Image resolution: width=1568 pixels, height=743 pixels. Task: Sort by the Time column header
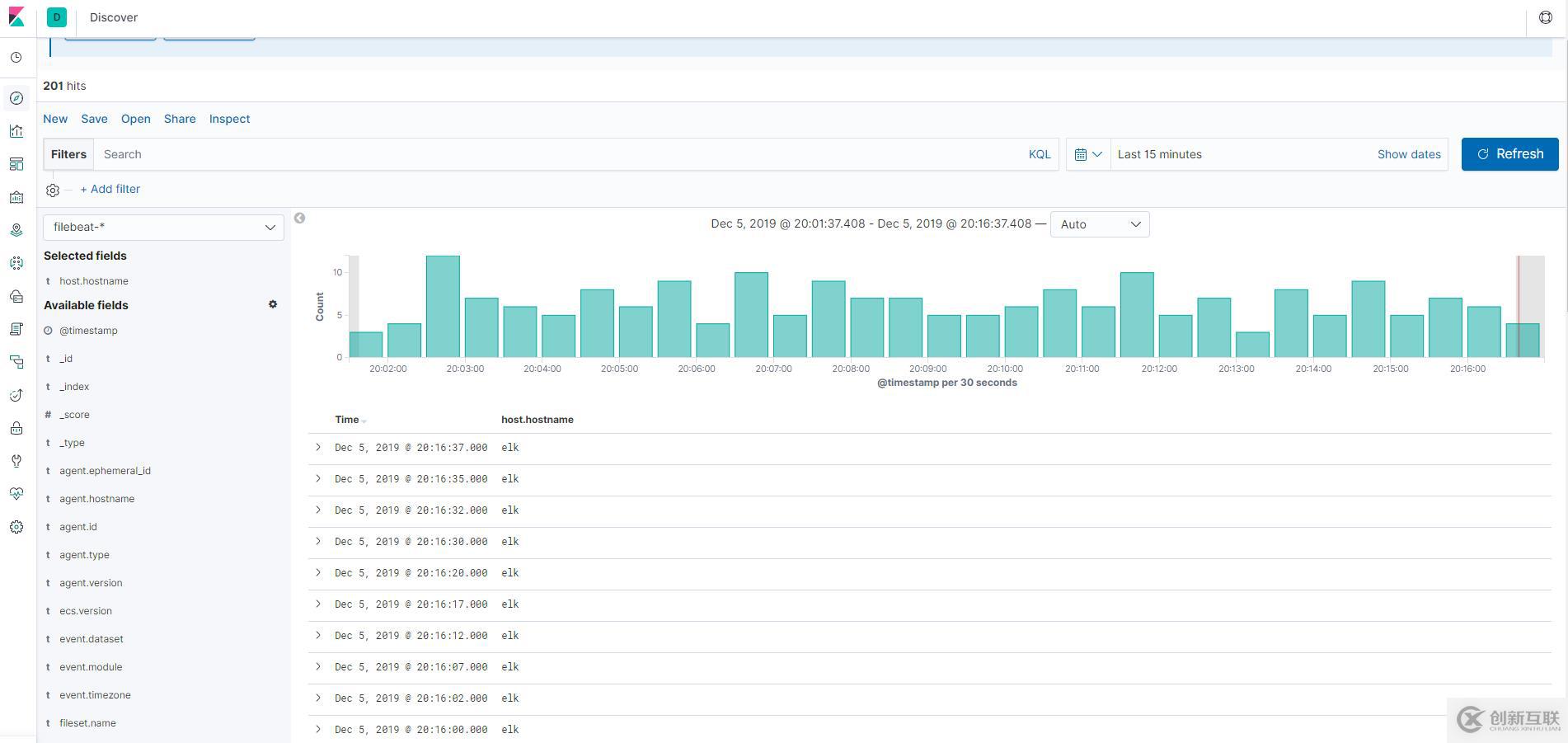point(347,420)
